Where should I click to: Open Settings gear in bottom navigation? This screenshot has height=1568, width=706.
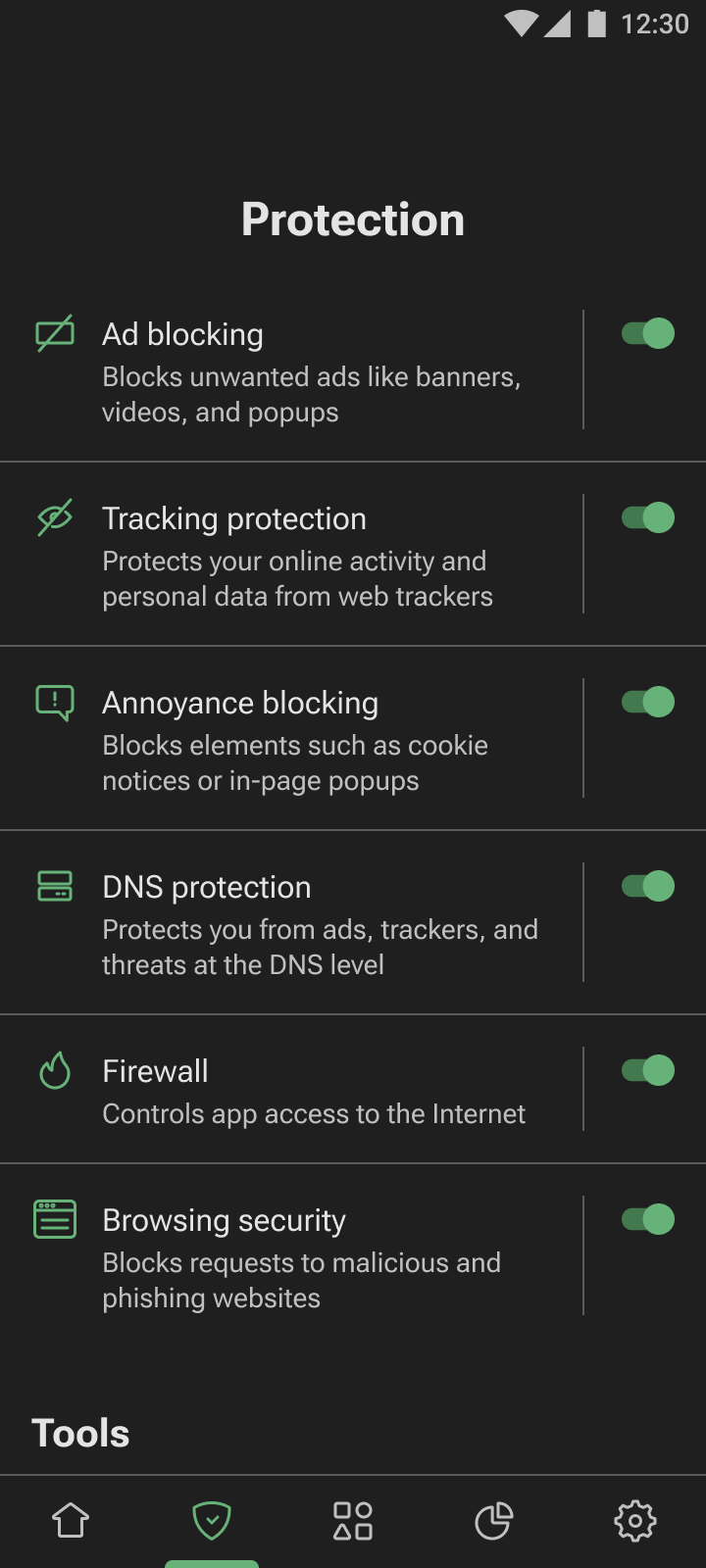click(635, 1521)
